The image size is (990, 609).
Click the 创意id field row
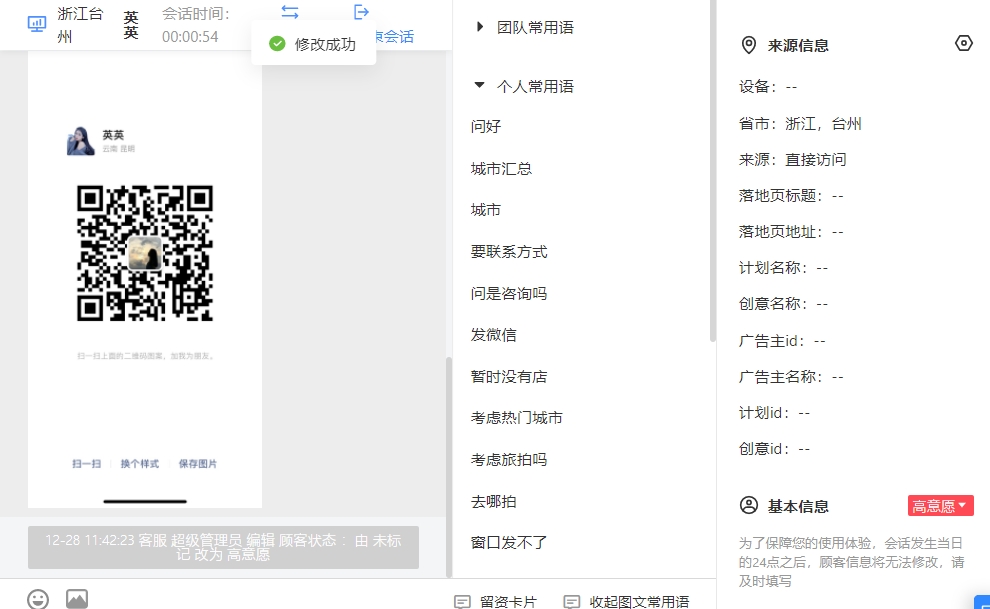pyautogui.click(x=774, y=449)
